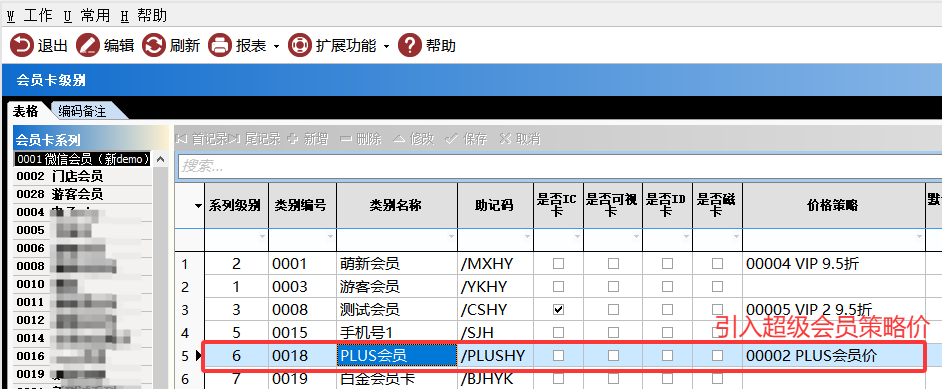This screenshot has width=942, height=389.
Task: Select 0028 游客会员 in series list
Action: 83,194
